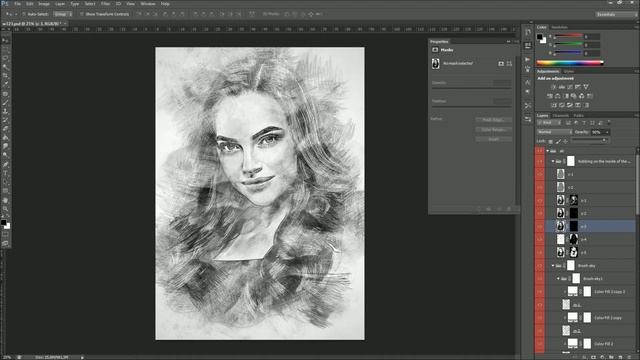Screen dimensions: 640x360
Task: Toggle visibility of Brush sky1 group
Action: 540,279
